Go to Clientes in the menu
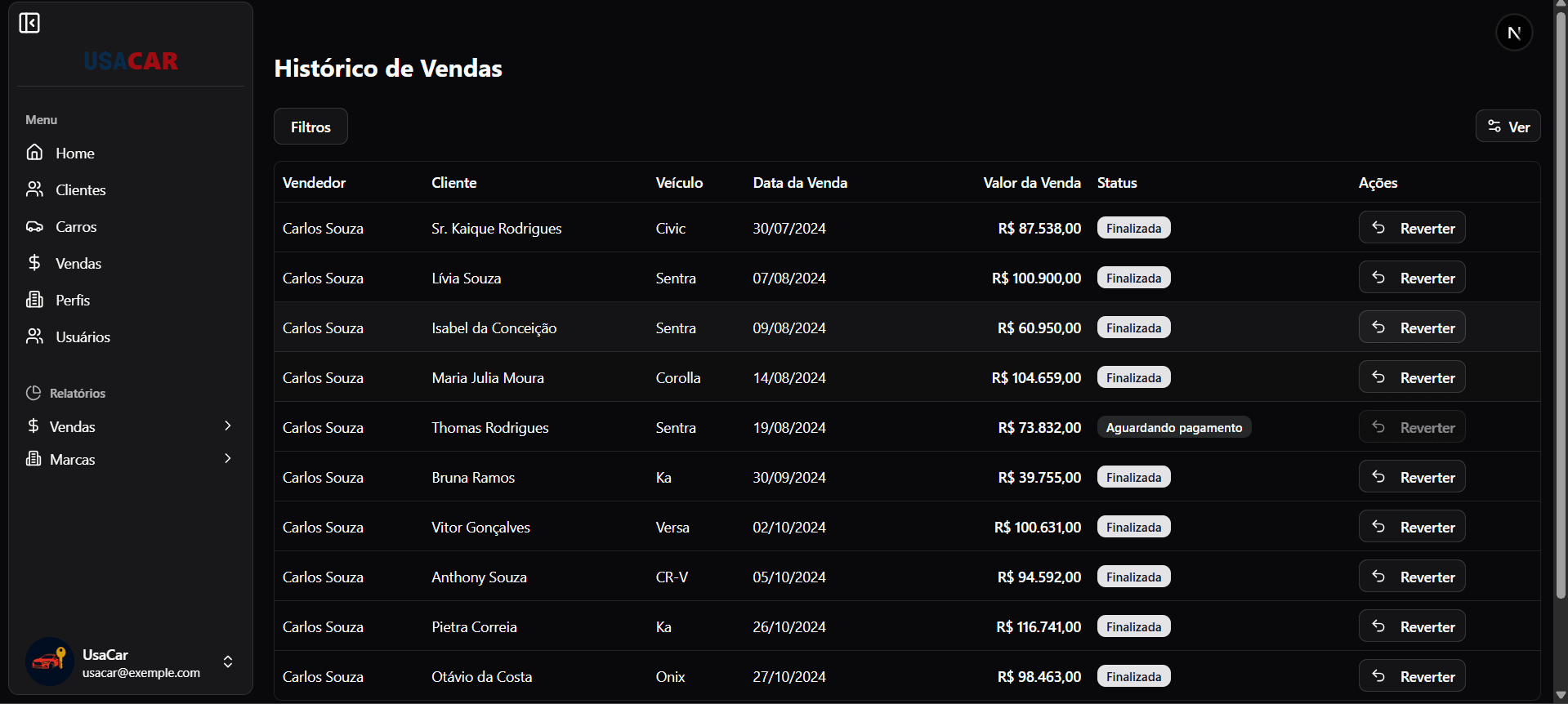The image size is (1568, 704). click(x=80, y=189)
